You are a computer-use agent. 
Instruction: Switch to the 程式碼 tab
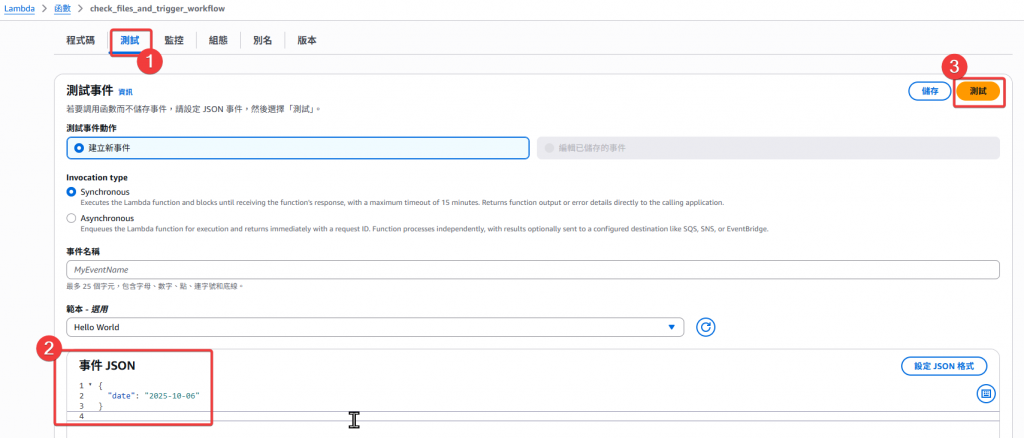click(x=80, y=40)
